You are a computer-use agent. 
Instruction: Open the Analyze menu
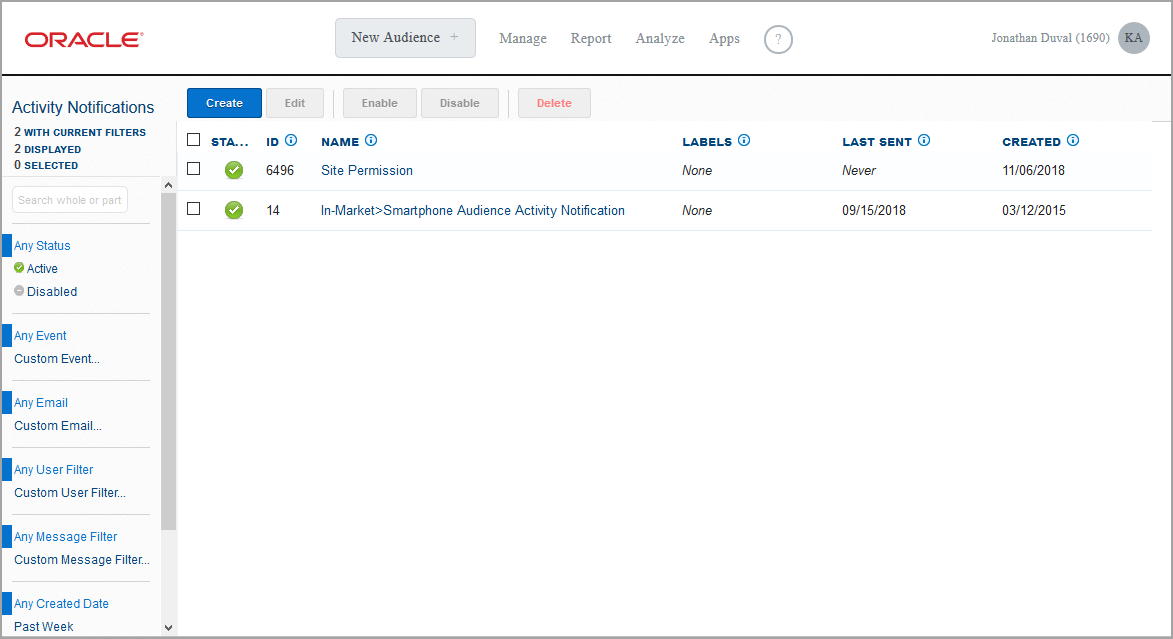pos(660,38)
